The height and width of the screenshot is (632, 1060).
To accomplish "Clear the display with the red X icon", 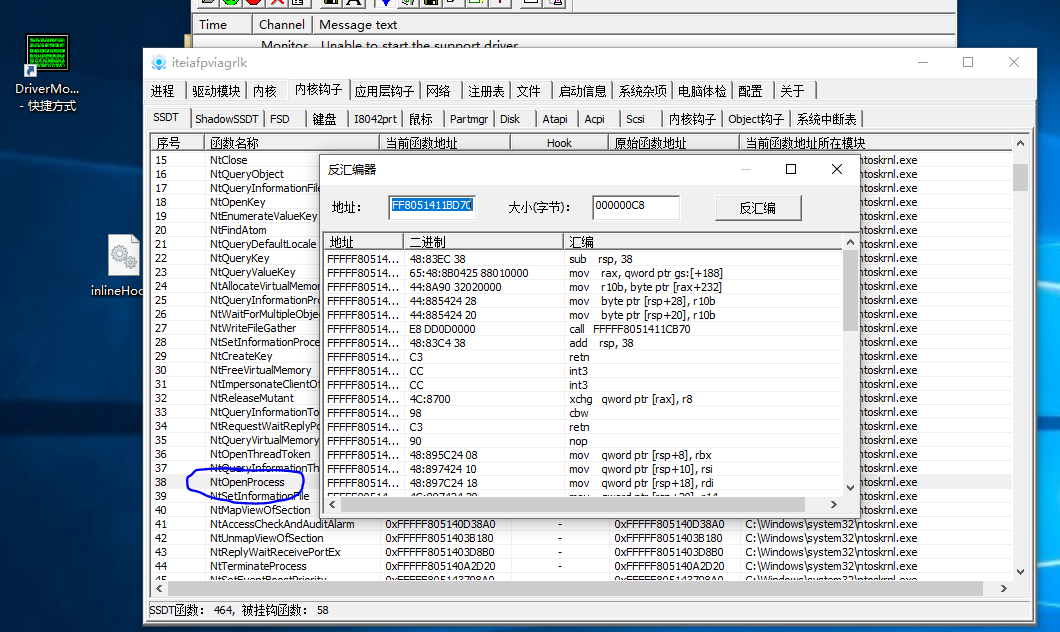I will tap(279, 4).
